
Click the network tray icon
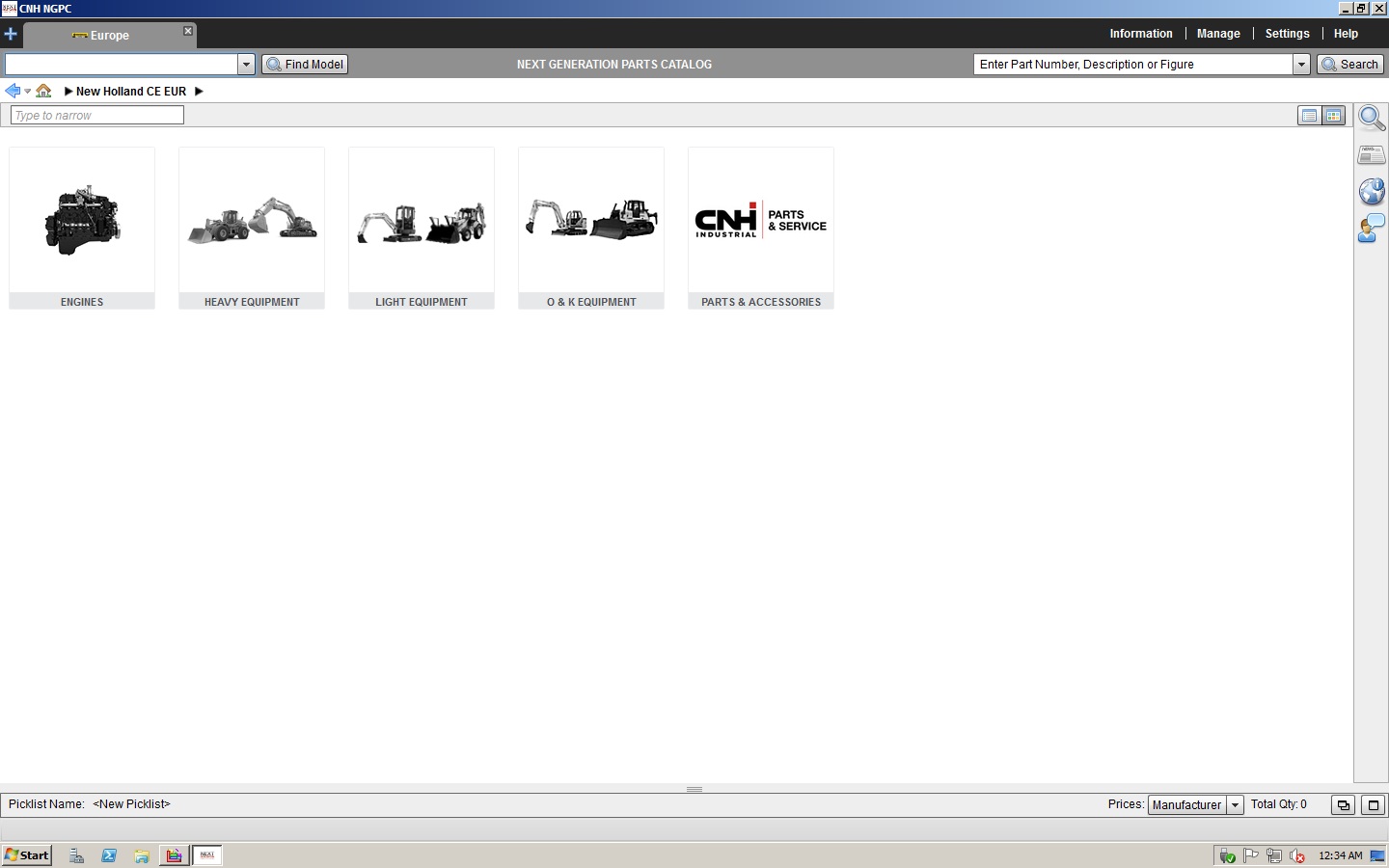click(x=1274, y=855)
